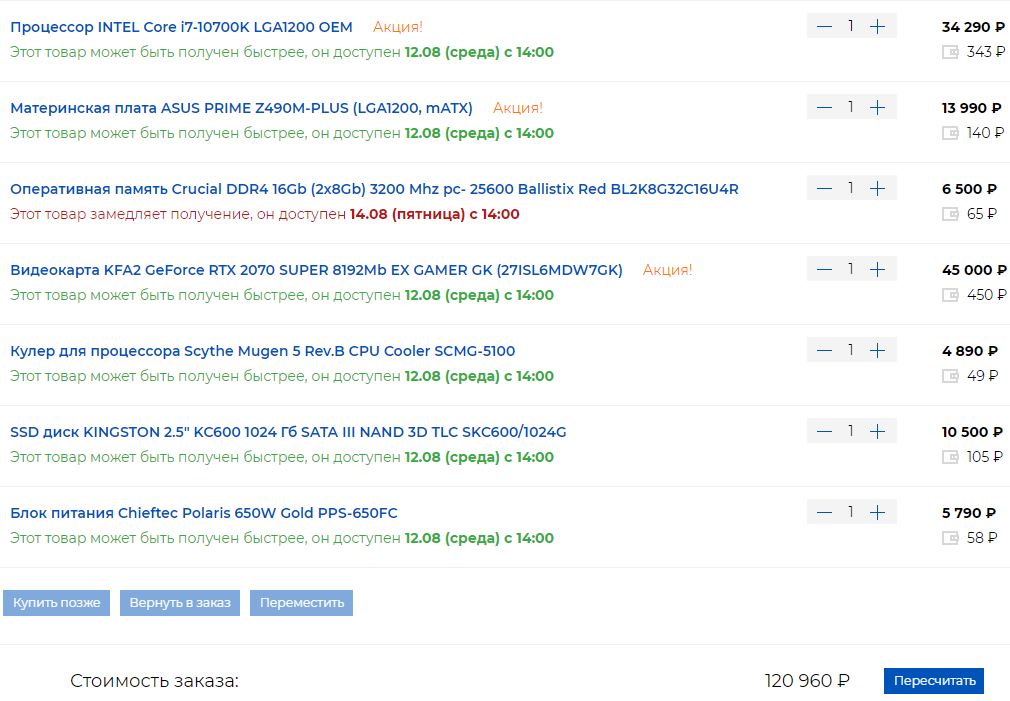Click bonus wallet icon next to 105 ₽
This screenshot has width=1010, height=701.
(950, 457)
